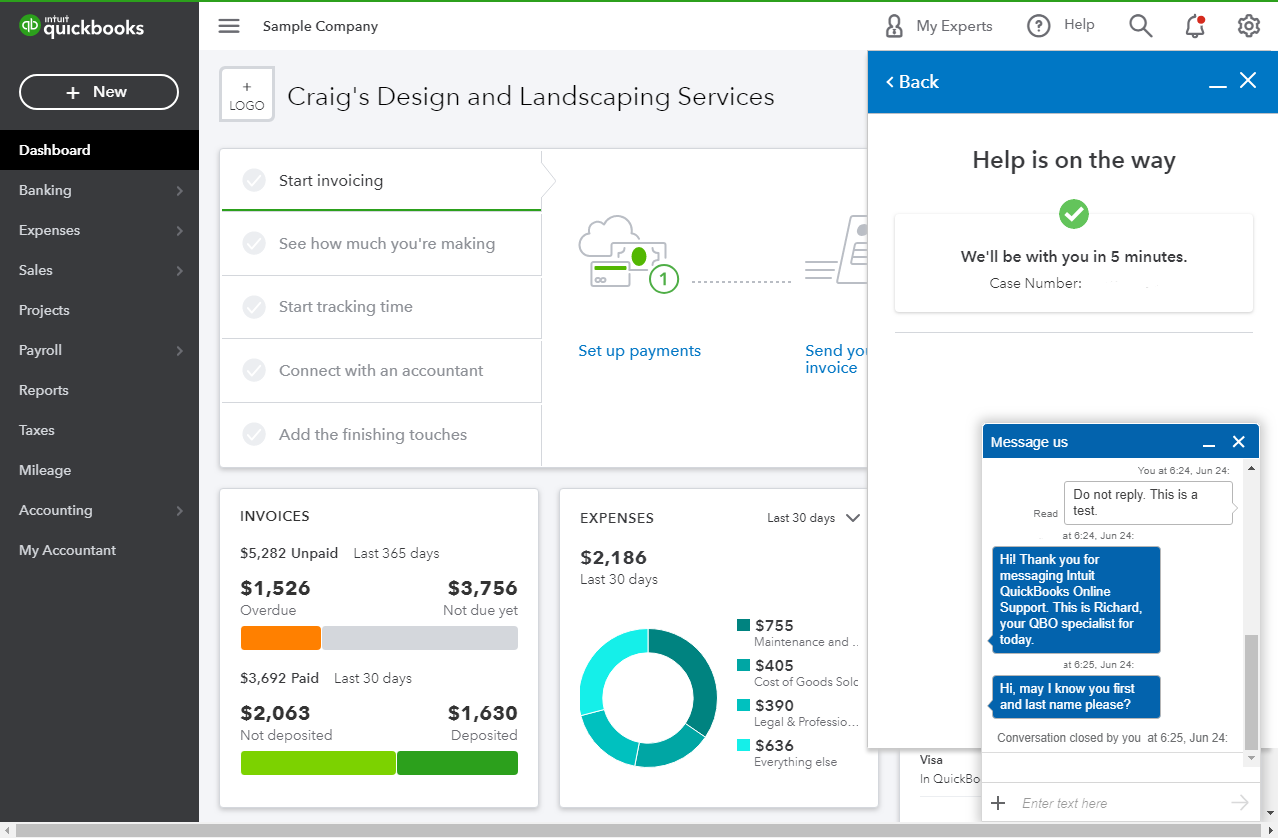
Task: Click the $3,756 Not due yet amount
Action: (x=482, y=588)
